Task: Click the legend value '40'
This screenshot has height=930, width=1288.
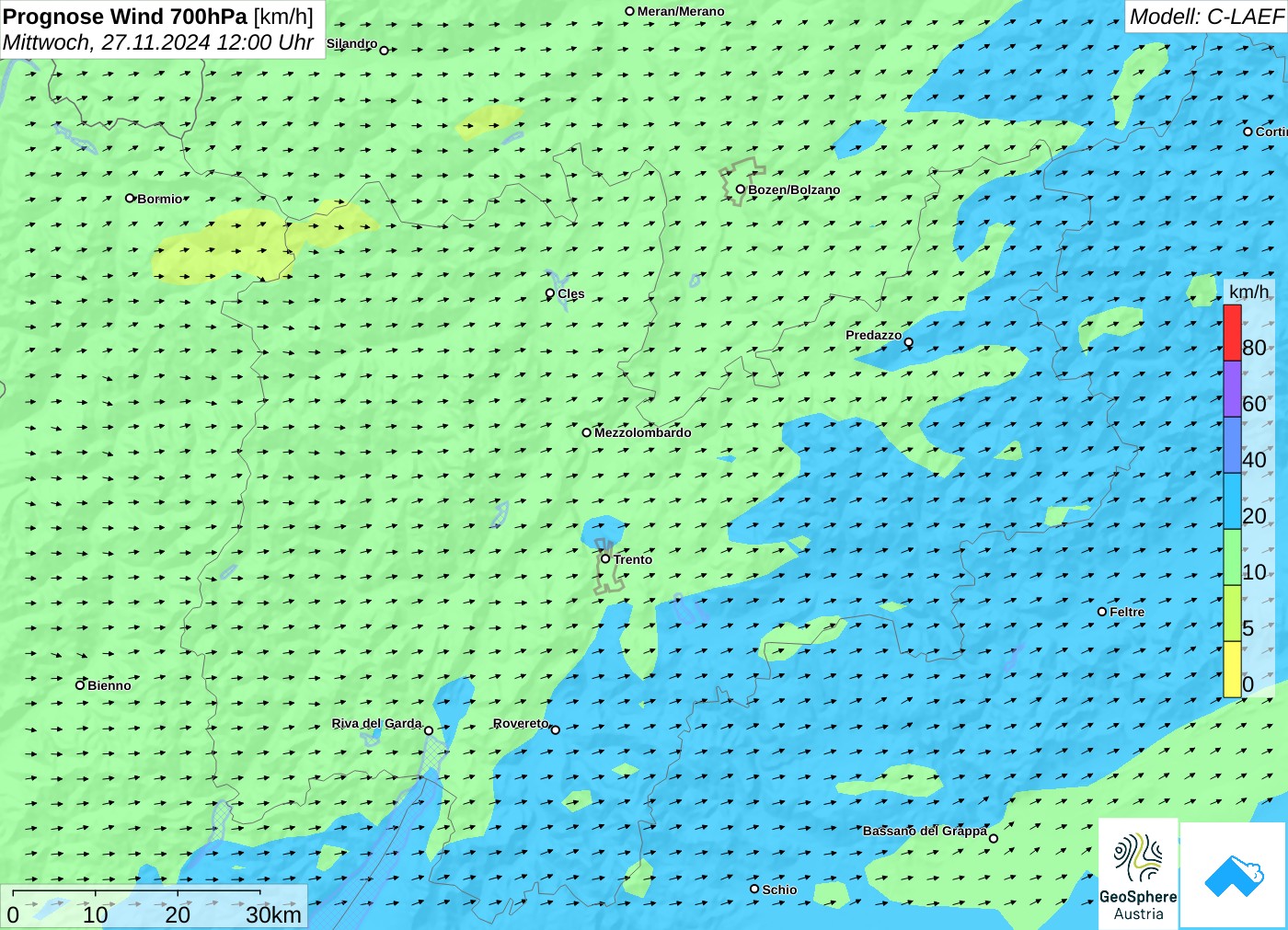Action: (x=1254, y=460)
